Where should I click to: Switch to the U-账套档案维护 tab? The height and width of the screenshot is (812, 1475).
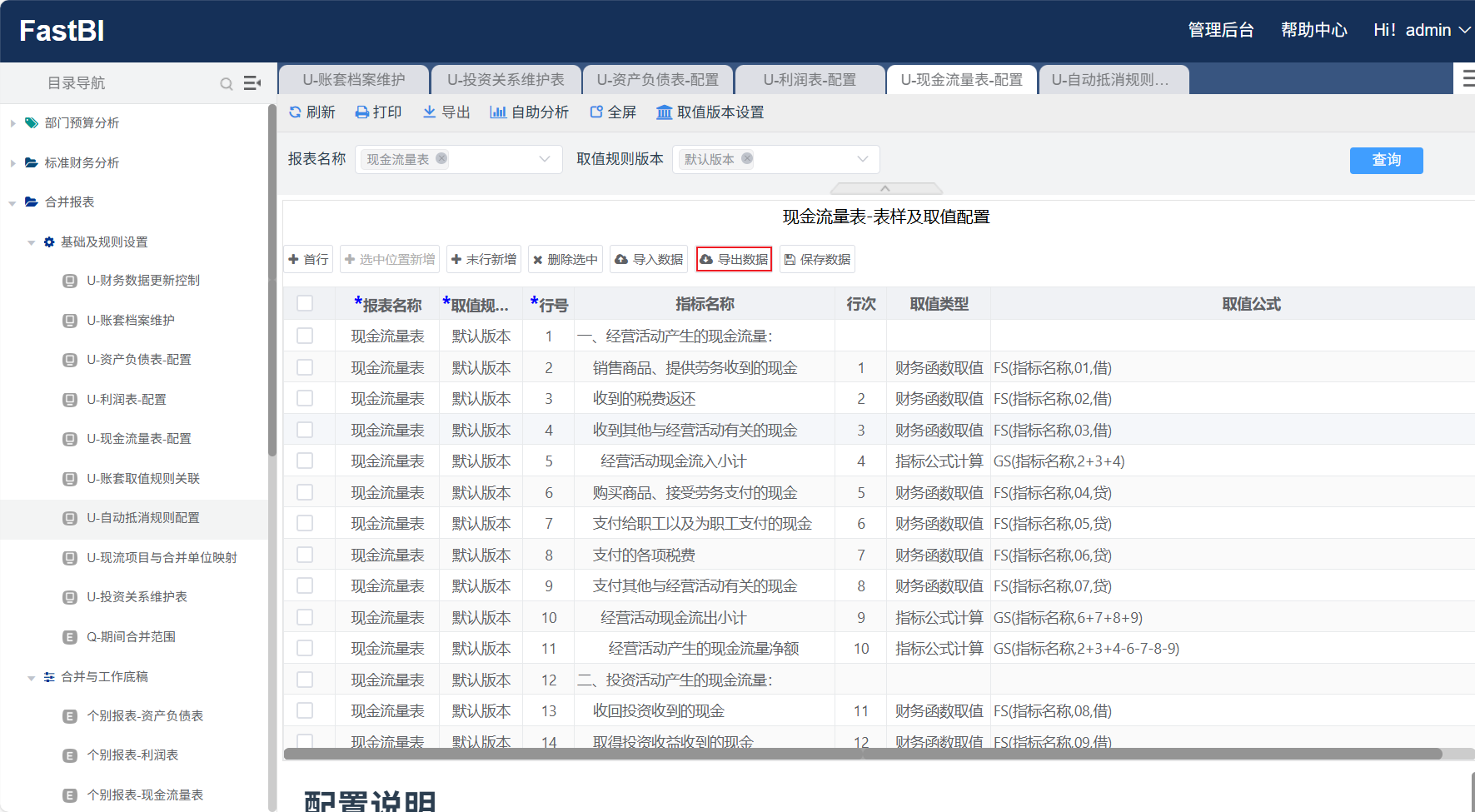(354, 80)
